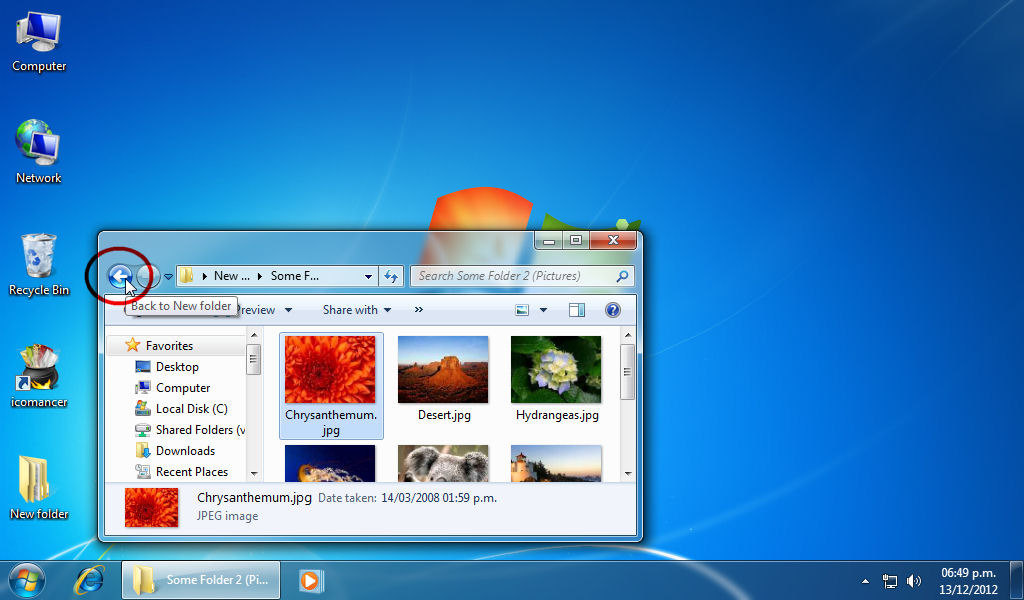Select the icomancer desktop shortcut
Image resolution: width=1024 pixels, height=600 pixels.
[39, 377]
